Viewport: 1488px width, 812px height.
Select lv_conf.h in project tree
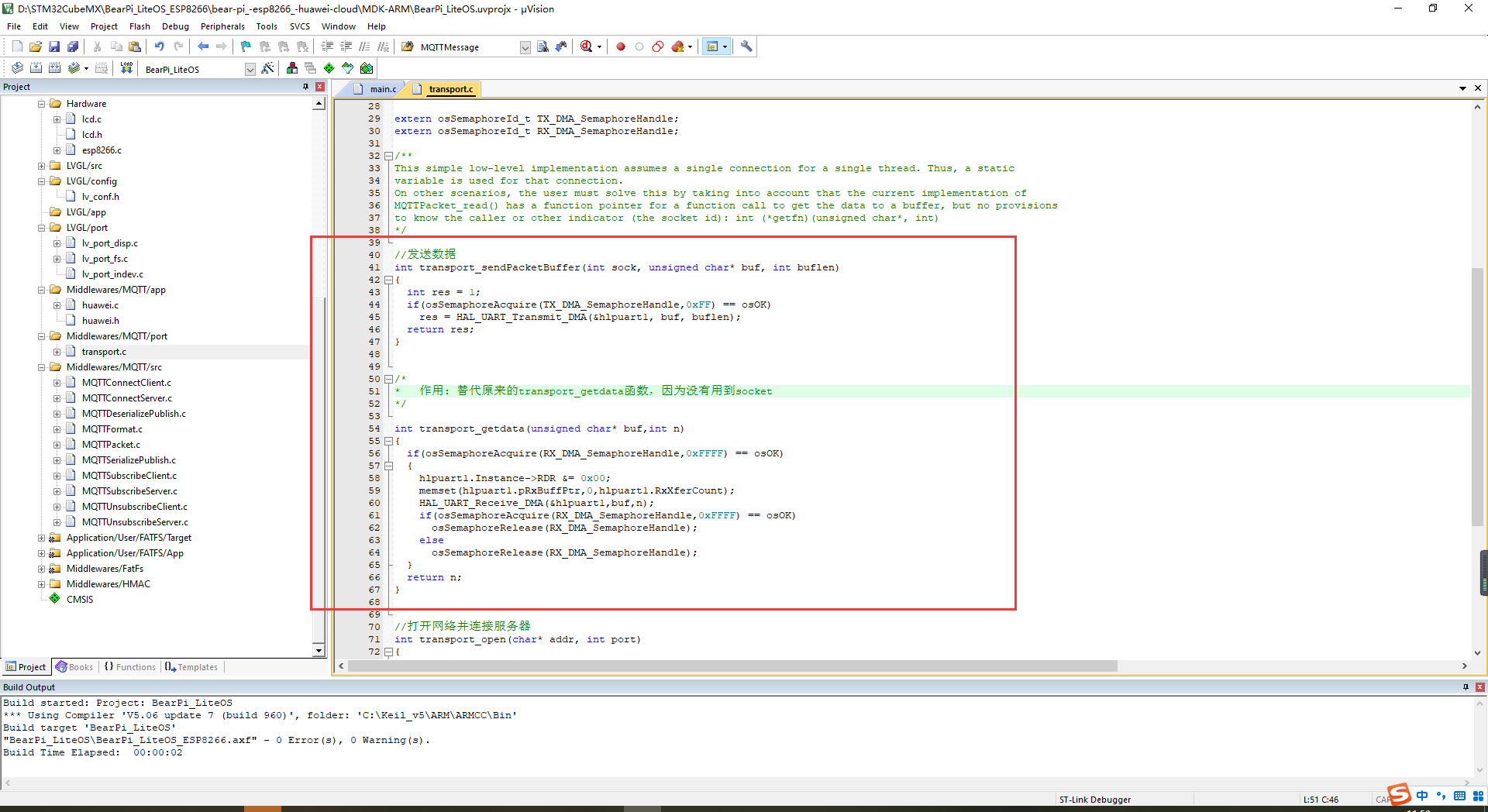(100, 197)
